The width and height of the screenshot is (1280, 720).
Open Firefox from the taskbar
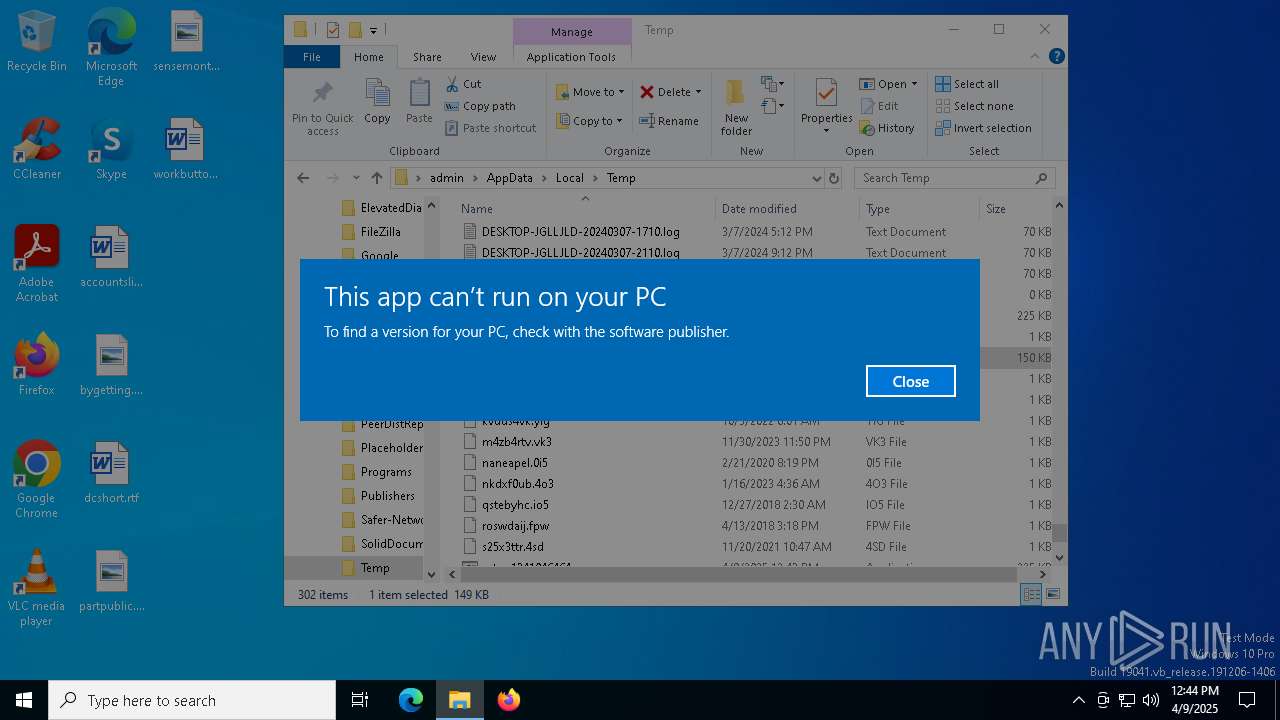(508, 700)
